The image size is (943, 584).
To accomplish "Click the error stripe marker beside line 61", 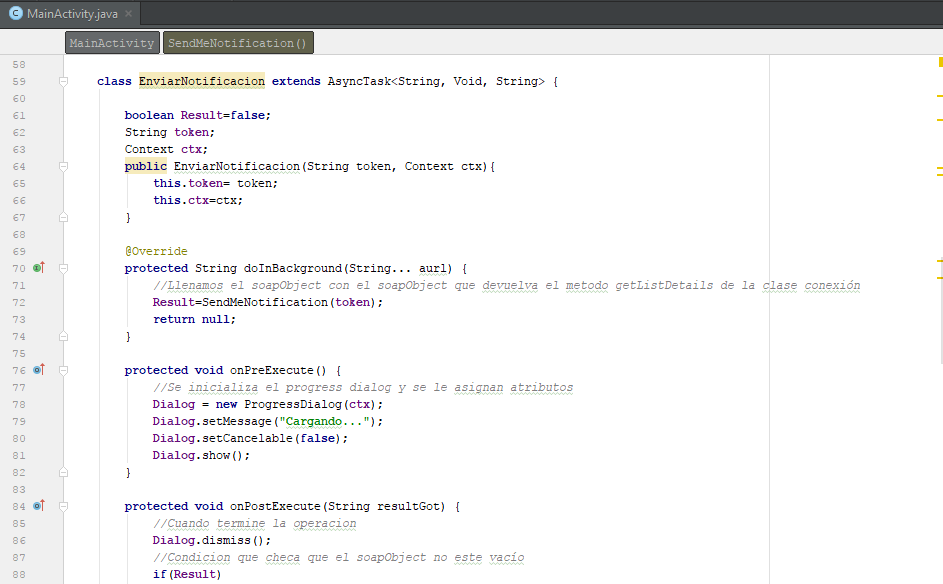I will click(x=939, y=120).
